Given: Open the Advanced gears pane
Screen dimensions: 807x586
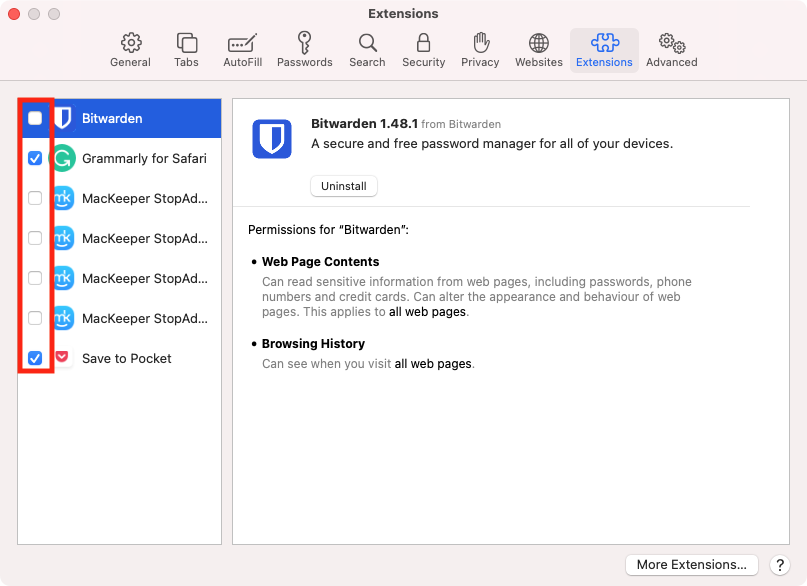Looking at the screenshot, I should 672,50.
